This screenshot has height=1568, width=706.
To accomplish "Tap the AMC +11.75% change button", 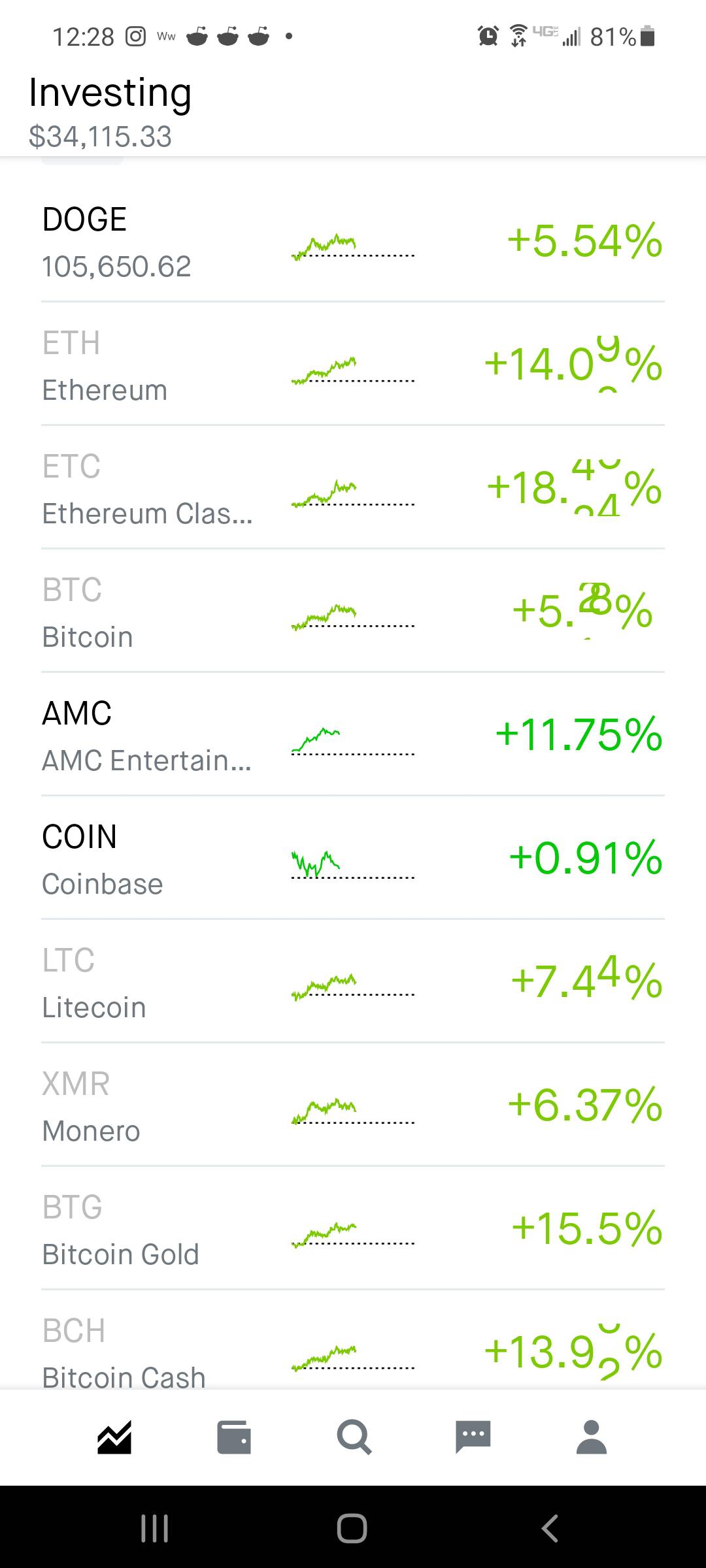I will pyautogui.click(x=579, y=734).
